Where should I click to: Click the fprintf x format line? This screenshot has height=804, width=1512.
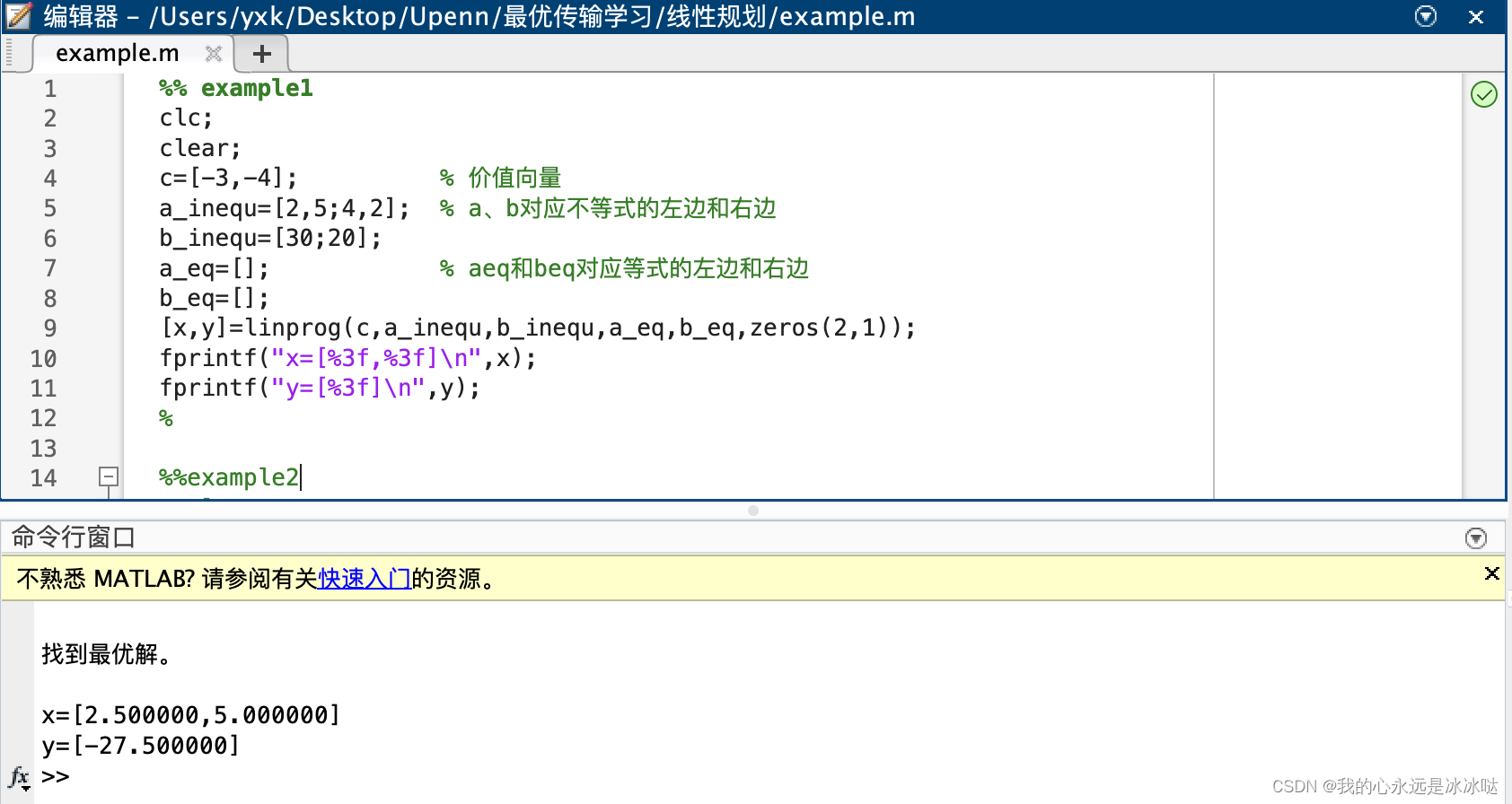[x=347, y=358]
